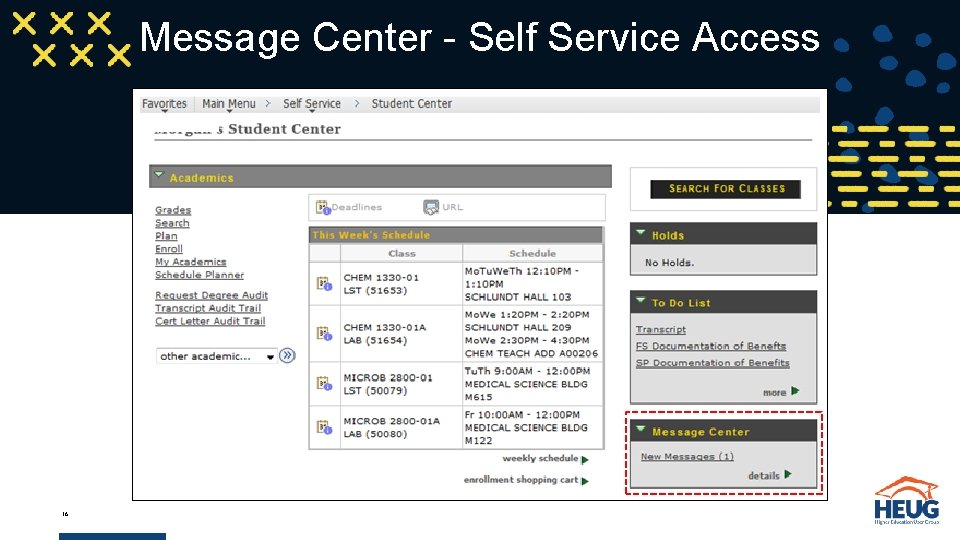
Task: Click calendar icon for CHEM 1330-01A LAB
Action: (324, 334)
